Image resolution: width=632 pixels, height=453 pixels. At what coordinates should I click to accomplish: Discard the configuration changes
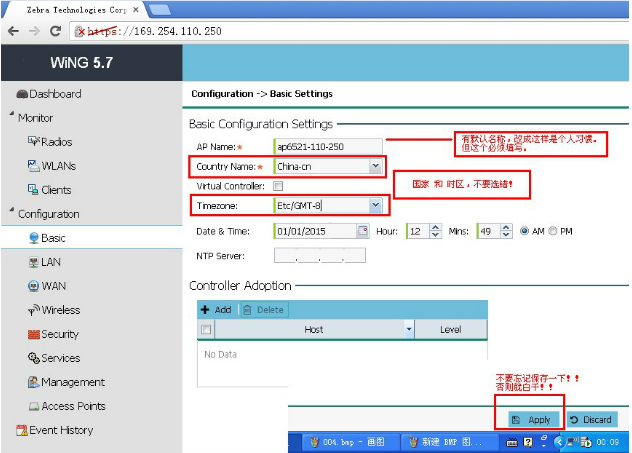pos(592,420)
